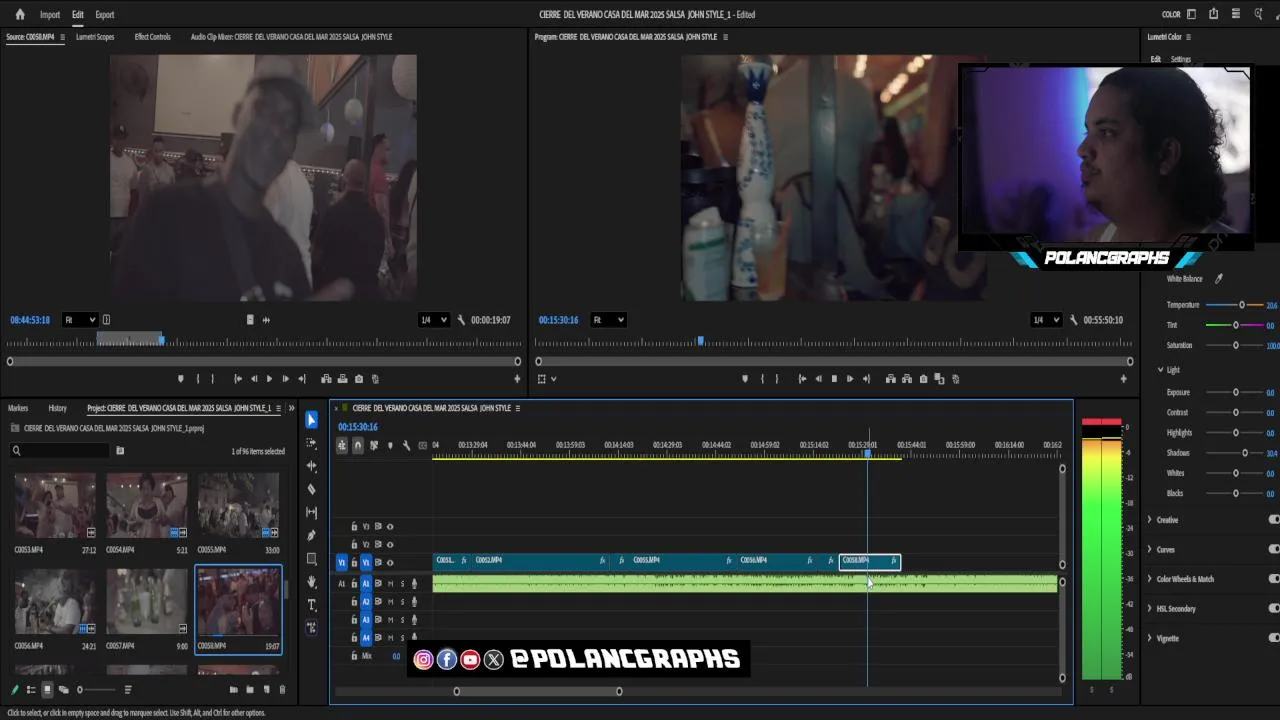Adjust the Exposure slider
1280x720 pixels.
point(1236,393)
